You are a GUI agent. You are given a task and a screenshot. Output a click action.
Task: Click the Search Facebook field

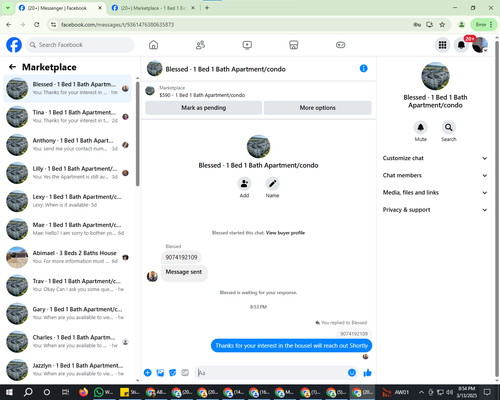pos(80,45)
